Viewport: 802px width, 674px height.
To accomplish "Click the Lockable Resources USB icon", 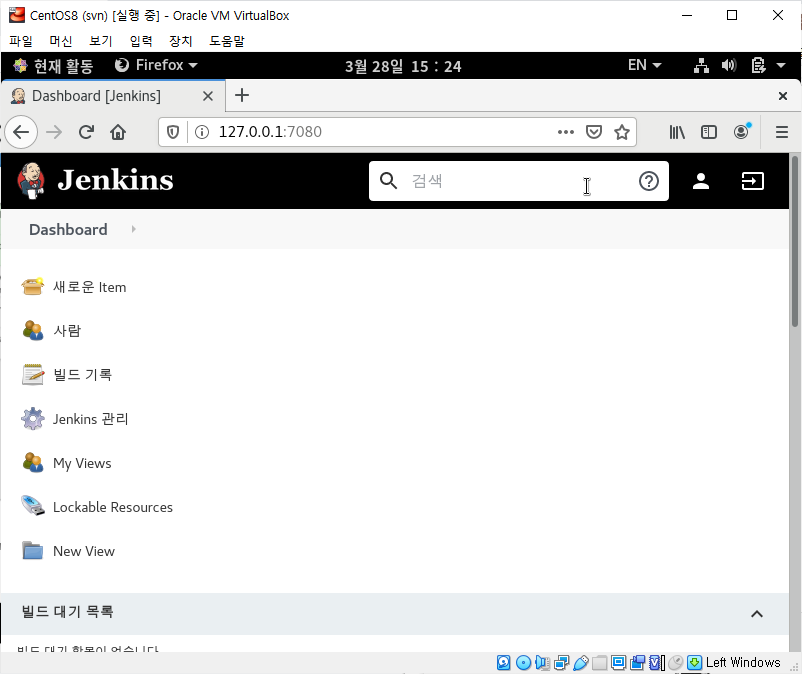I will click(33, 506).
